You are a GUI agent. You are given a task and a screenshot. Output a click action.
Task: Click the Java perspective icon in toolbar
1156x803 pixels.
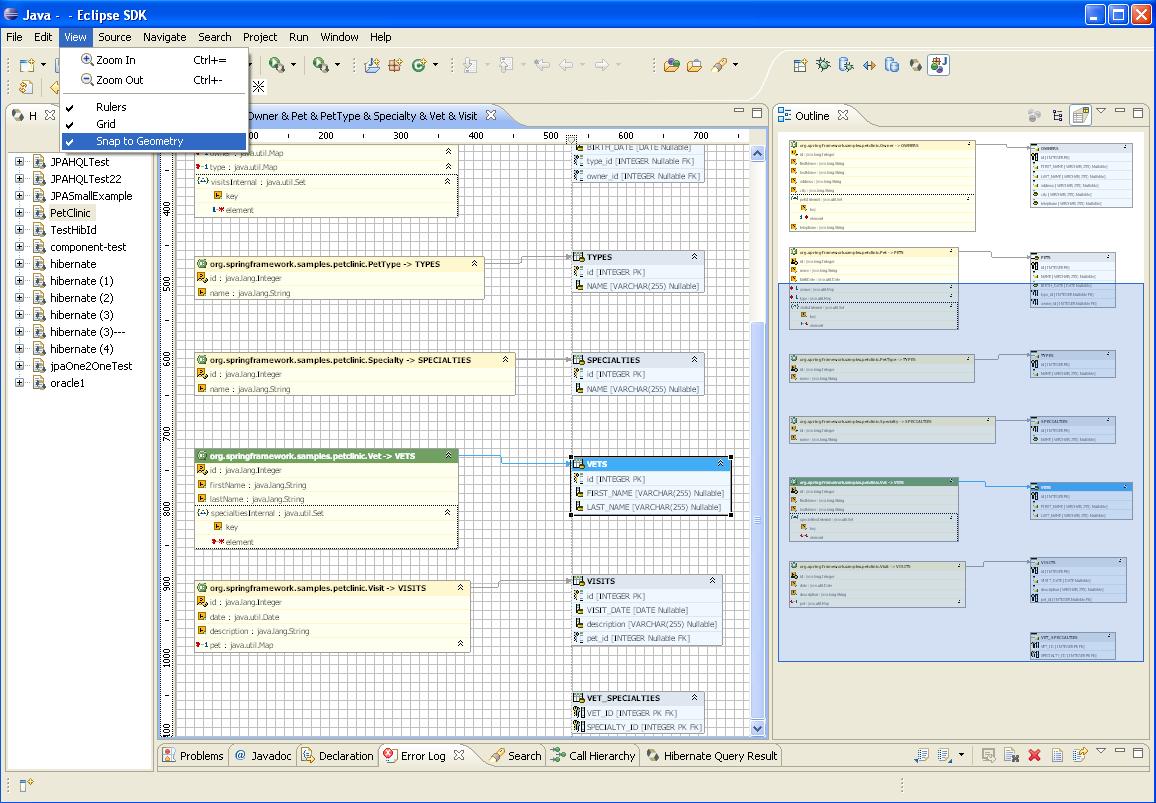(938, 65)
